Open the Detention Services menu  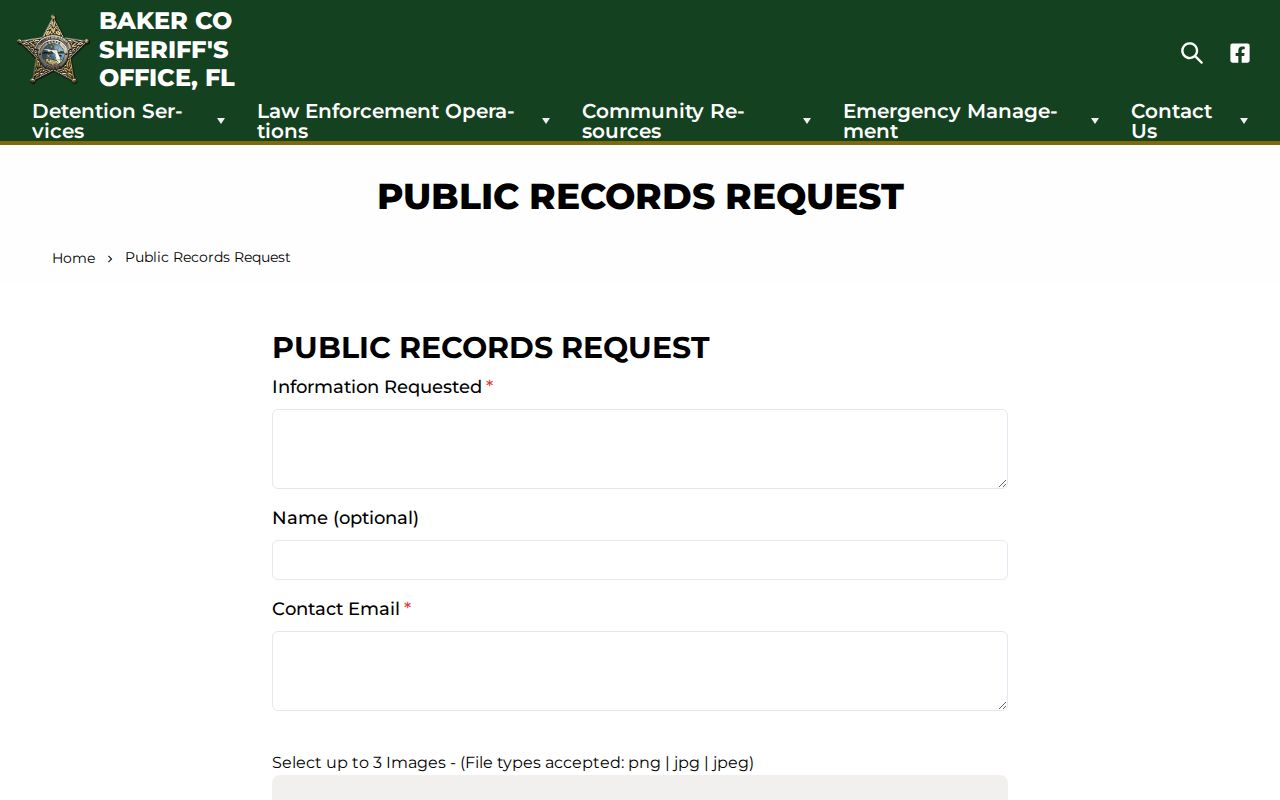pyautogui.click(x=107, y=121)
